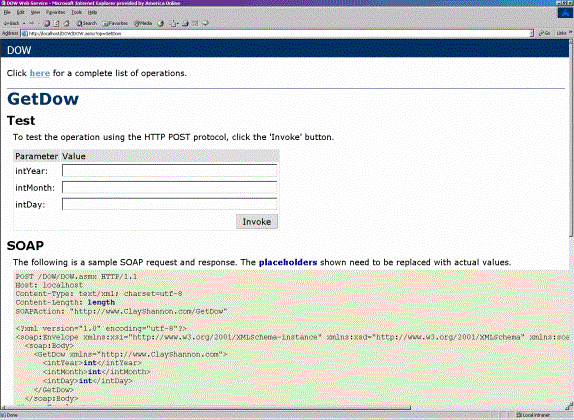This screenshot has height=420, width=574.
Task: Click the 'Parameter' column header
Action: [x=37, y=156]
